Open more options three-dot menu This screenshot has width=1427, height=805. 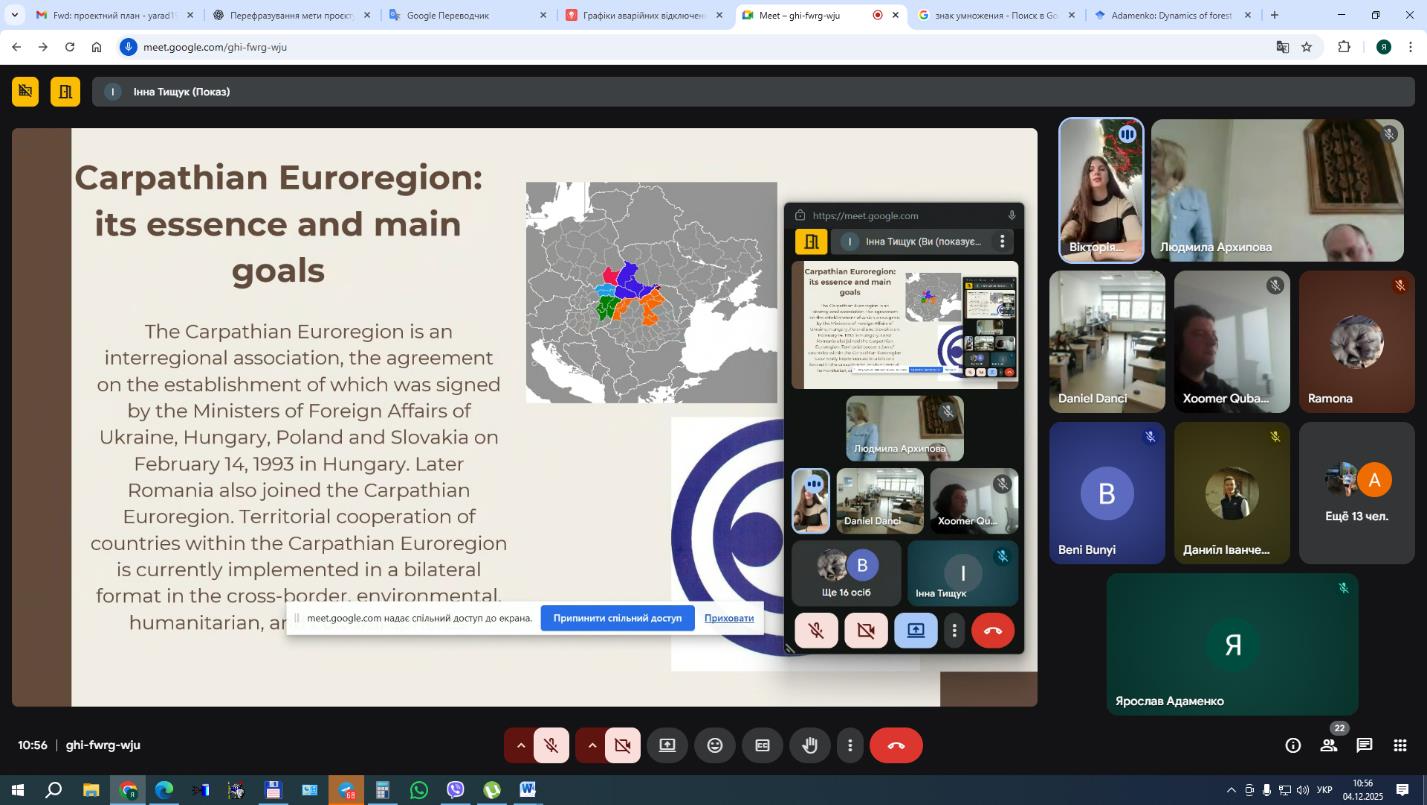[850, 746]
